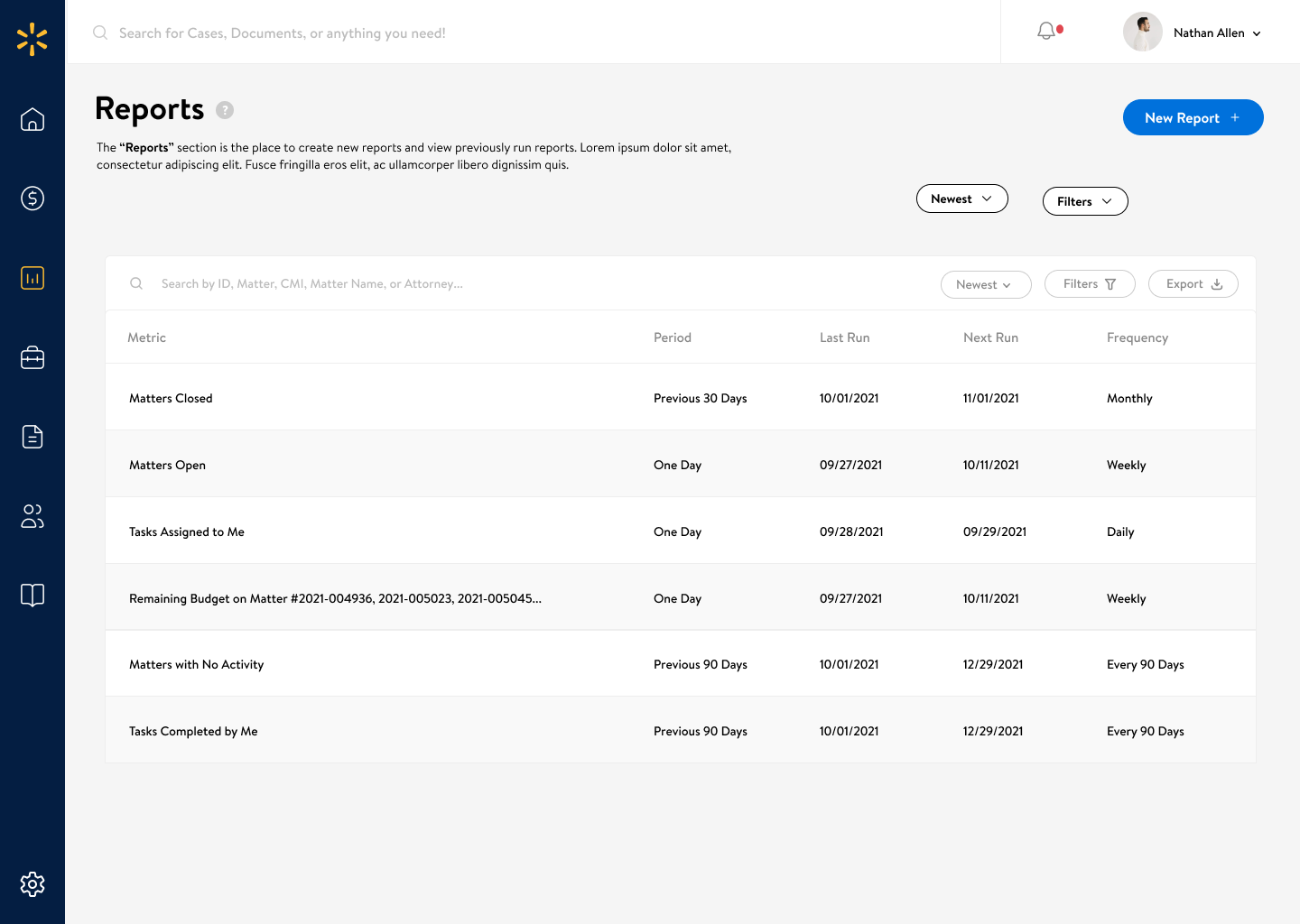Open the Home icon in sidebar
1300x924 pixels.
[x=32, y=119]
